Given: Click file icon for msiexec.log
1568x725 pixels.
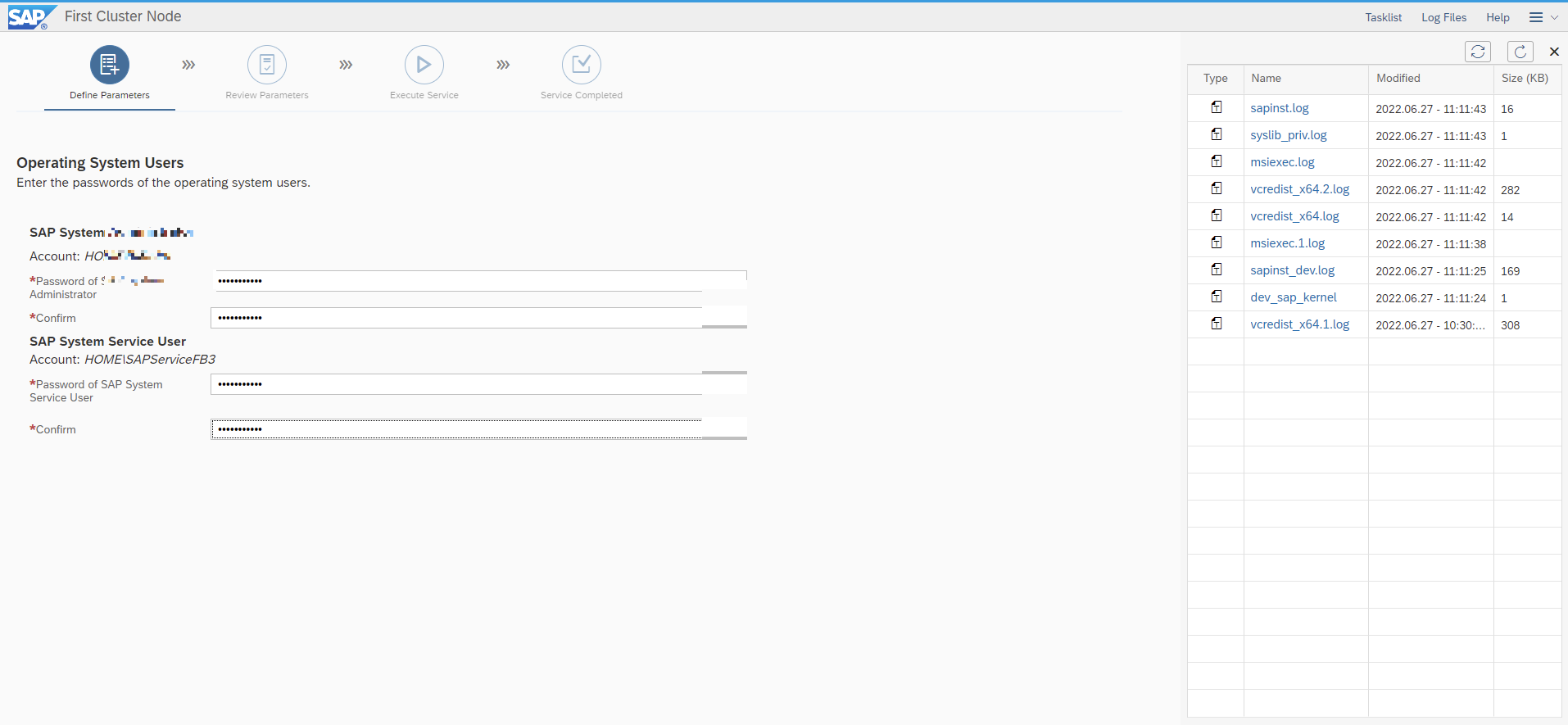Looking at the screenshot, I should (1217, 161).
